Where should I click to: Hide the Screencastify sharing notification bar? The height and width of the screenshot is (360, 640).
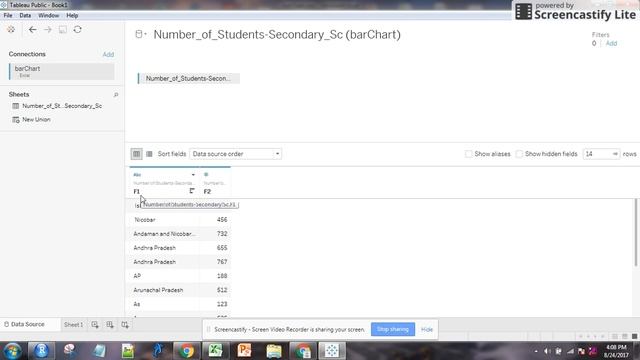coord(427,329)
